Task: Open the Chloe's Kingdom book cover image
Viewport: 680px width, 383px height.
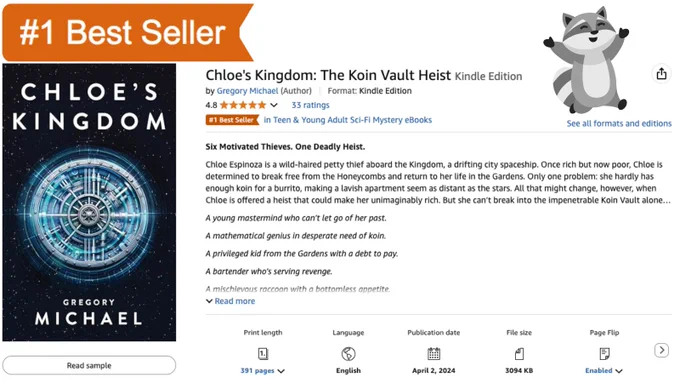Action: [89, 203]
